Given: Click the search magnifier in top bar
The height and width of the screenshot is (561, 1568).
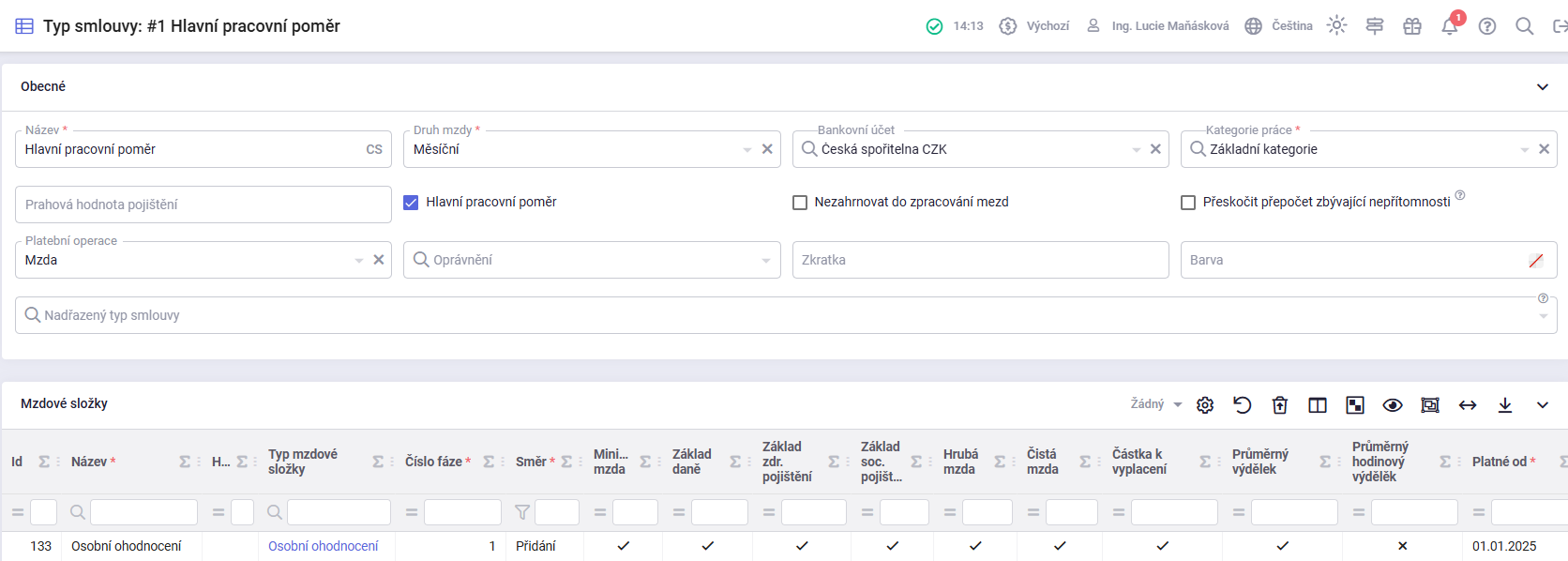Looking at the screenshot, I should coord(1524,26).
